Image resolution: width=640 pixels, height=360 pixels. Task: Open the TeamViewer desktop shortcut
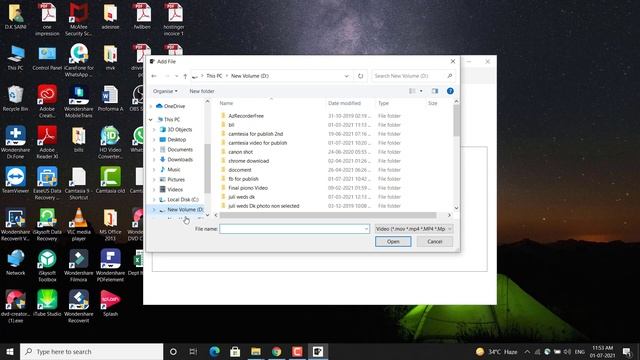(16, 180)
